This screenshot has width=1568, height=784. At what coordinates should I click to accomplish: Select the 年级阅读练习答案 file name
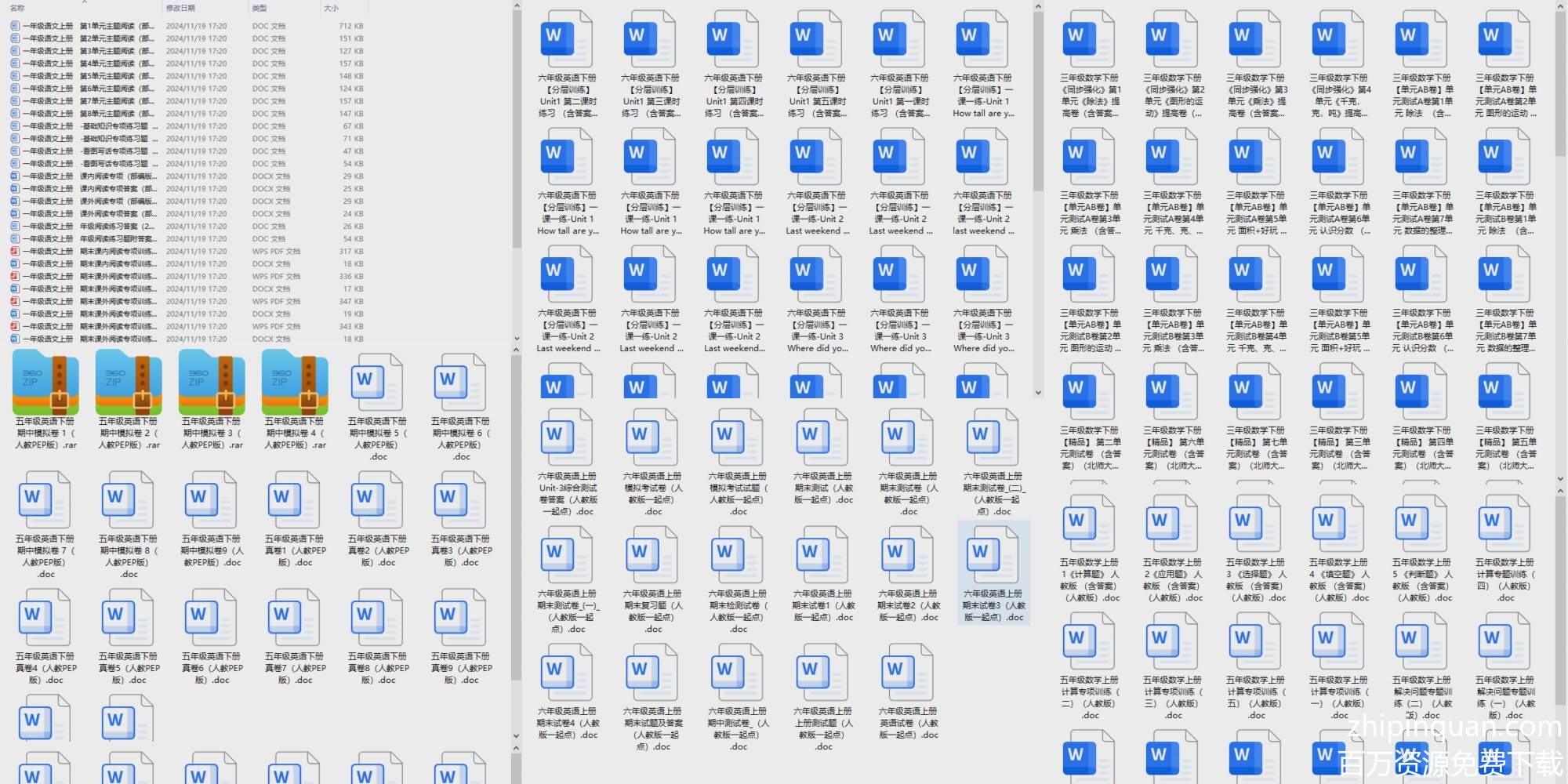(89, 227)
